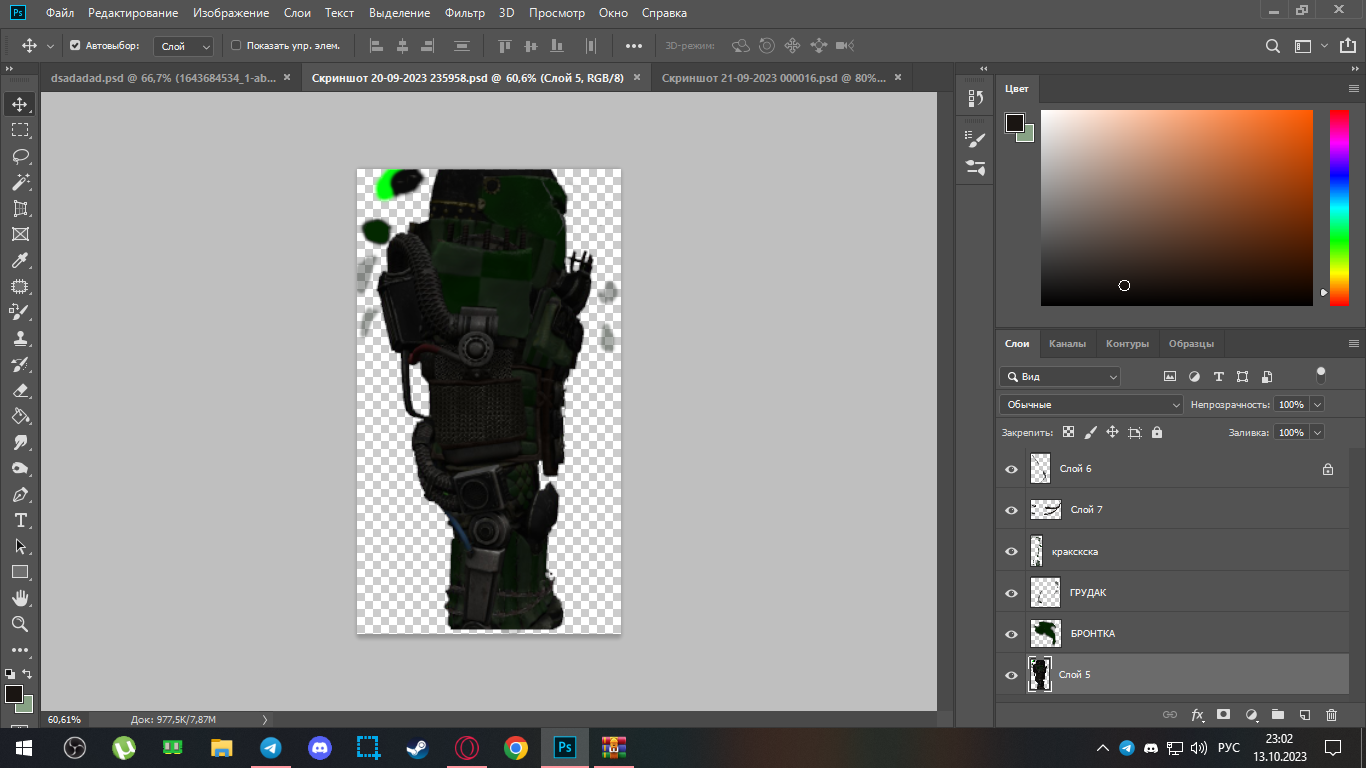This screenshot has height=768, width=1366.
Task: Toggle the layer filter on/off switch
Action: point(1321,376)
